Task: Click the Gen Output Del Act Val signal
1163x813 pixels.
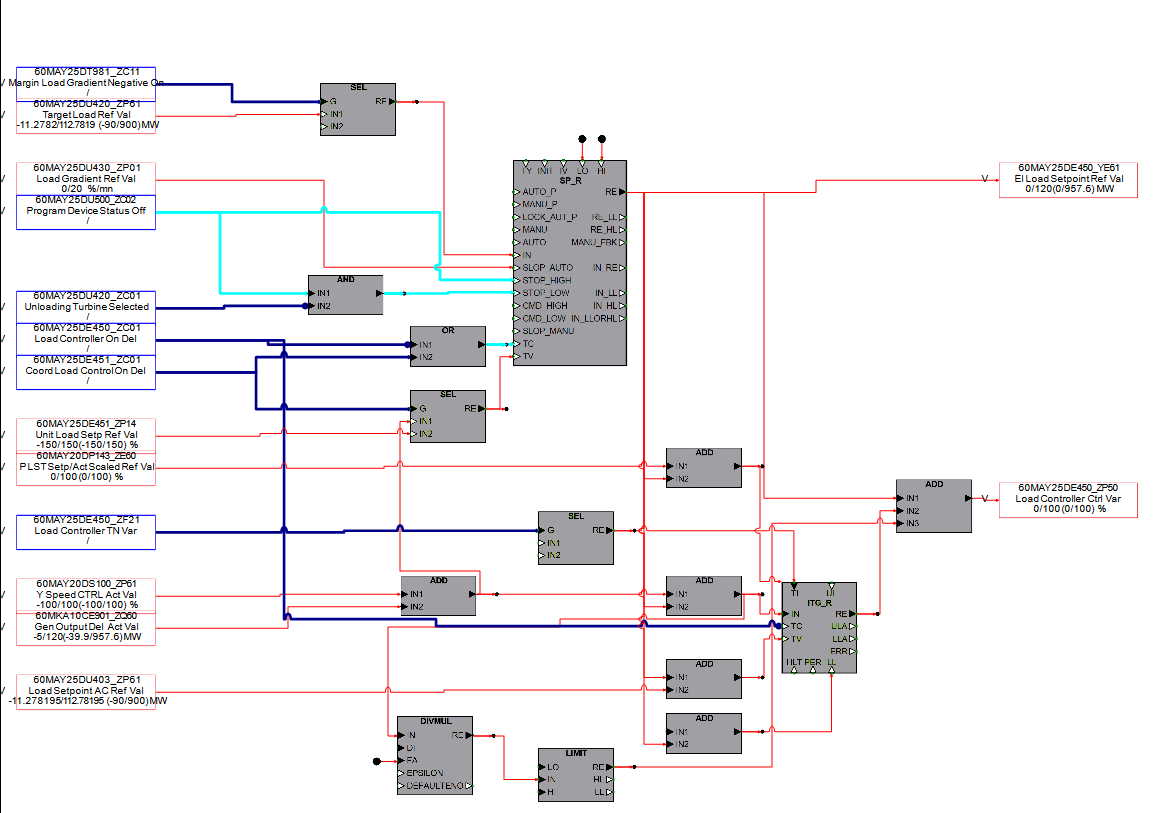Action: click(x=86, y=628)
